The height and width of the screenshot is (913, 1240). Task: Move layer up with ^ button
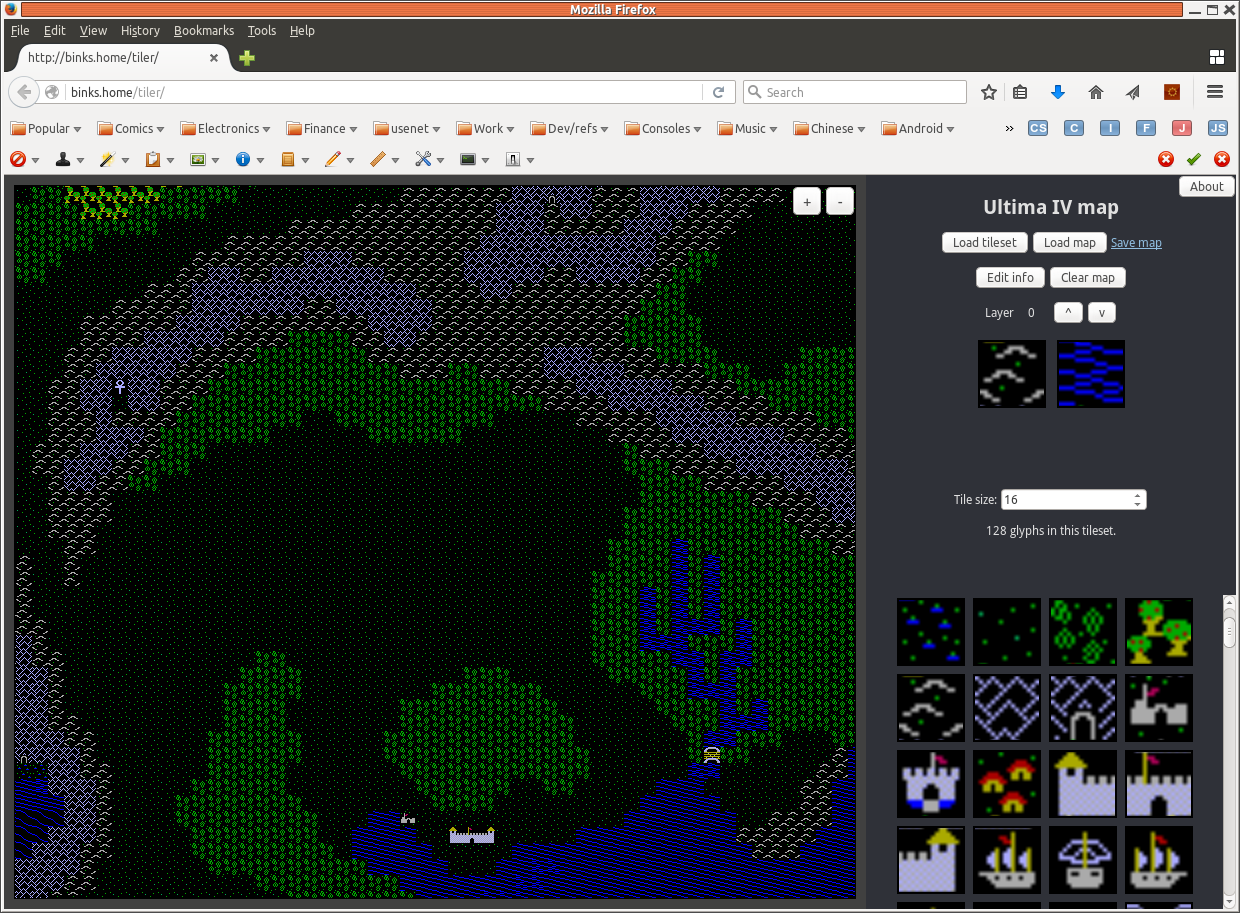click(1068, 312)
